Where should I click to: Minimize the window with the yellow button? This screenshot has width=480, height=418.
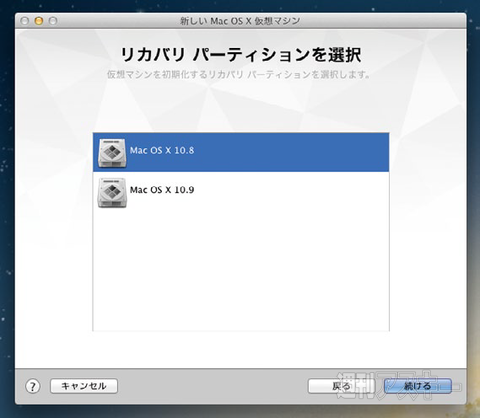click(39, 21)
